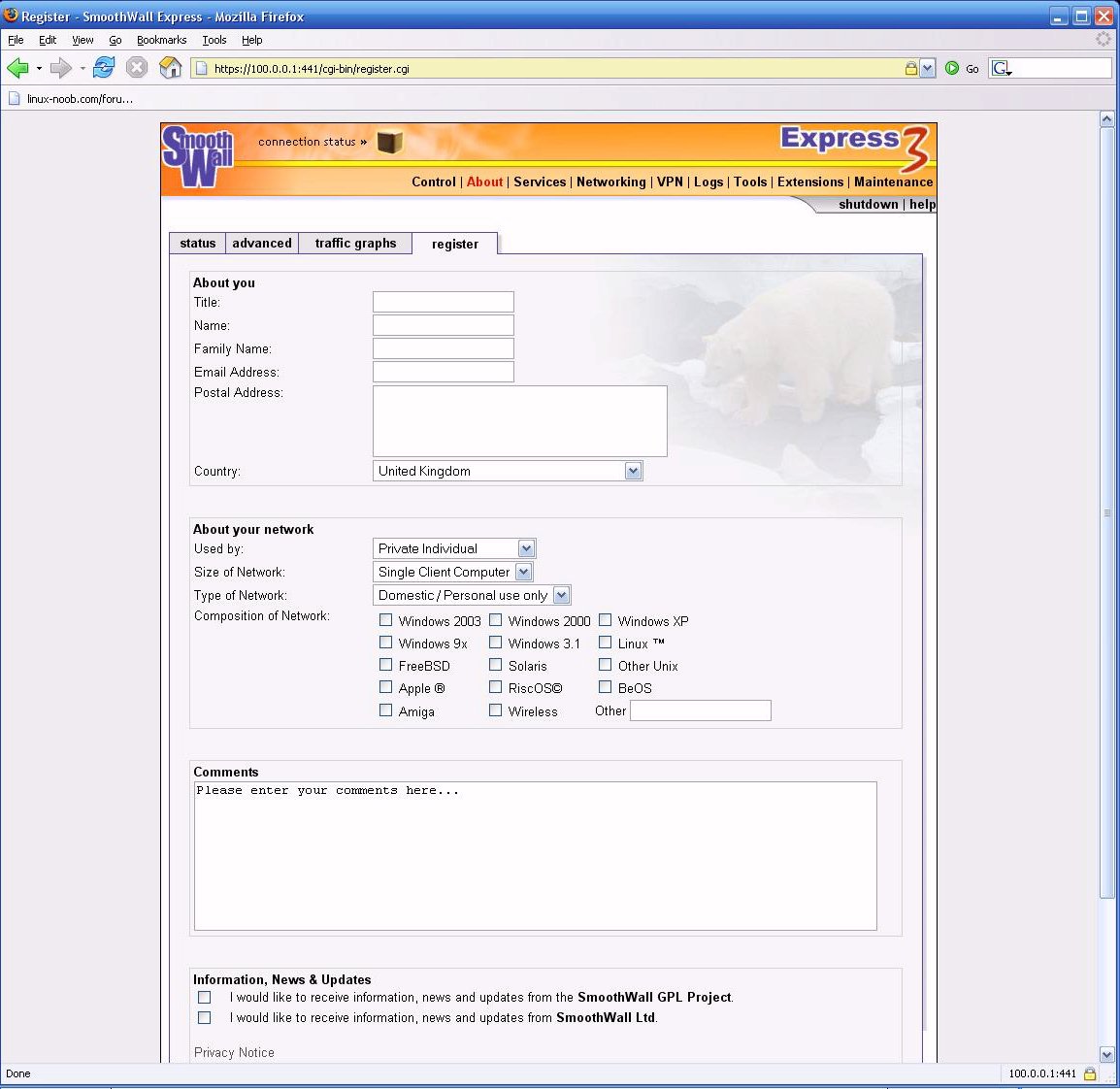Click the Stop loading icon
Screen dimensions: 1120x1089
coord(137,68)
